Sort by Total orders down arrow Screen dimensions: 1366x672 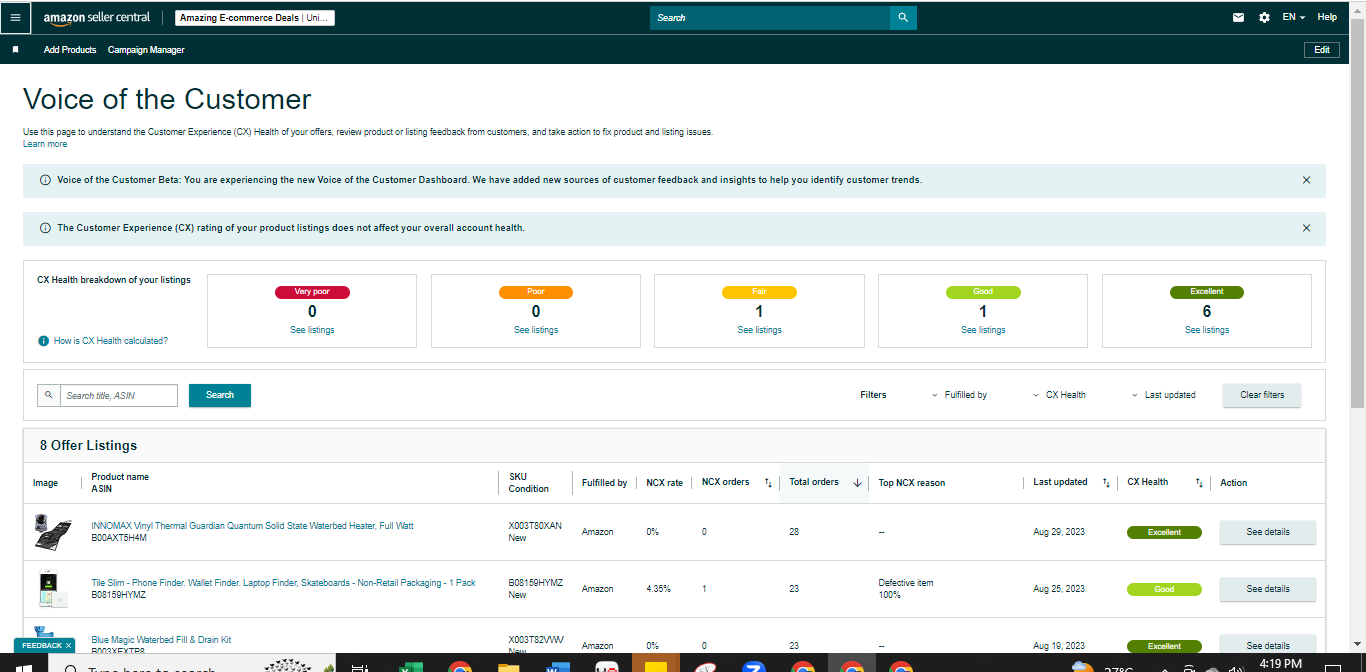857,483
